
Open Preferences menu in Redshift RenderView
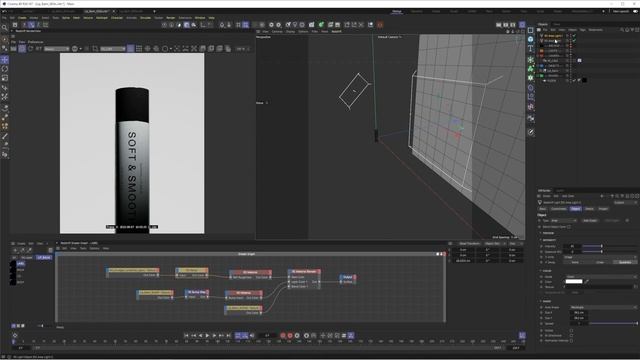(35, 42)
